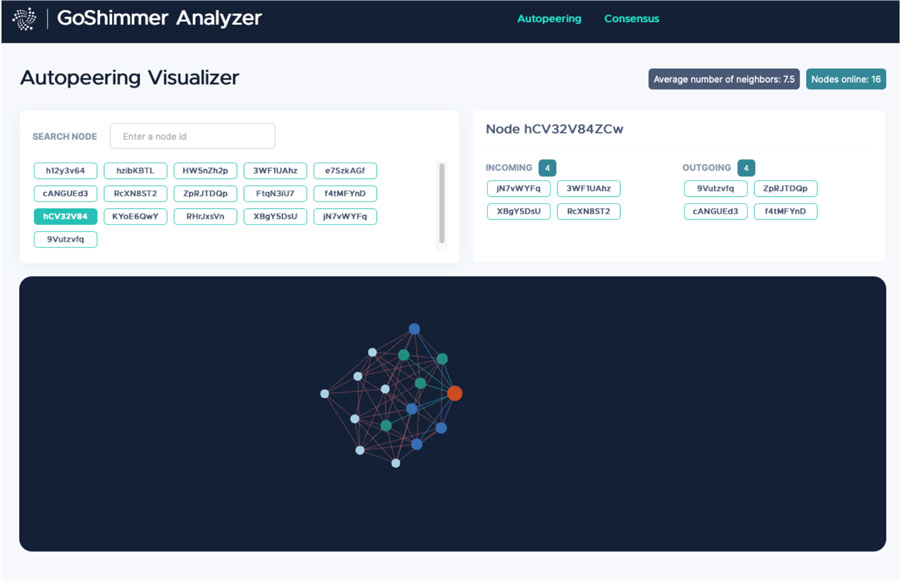
Task: Click the highlighted hCV32V84 node chip
Action: (x=65, y=216)
